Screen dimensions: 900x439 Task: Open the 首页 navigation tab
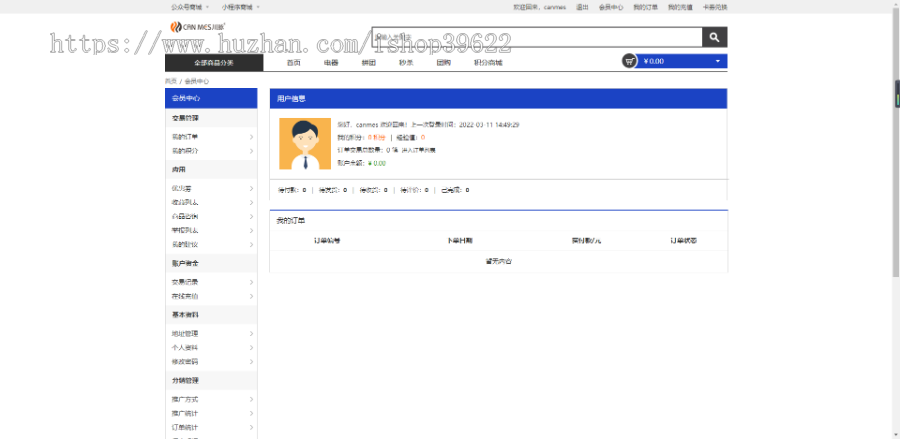tap(293, 63)
